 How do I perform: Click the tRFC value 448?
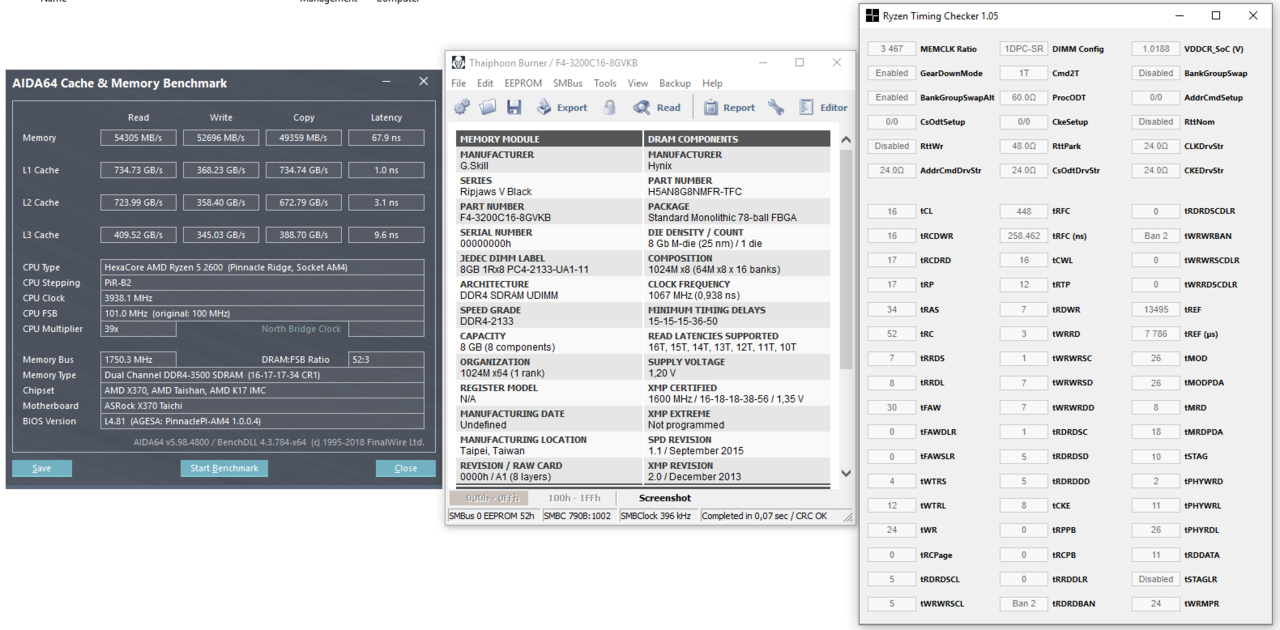(x=1024, y=212)
